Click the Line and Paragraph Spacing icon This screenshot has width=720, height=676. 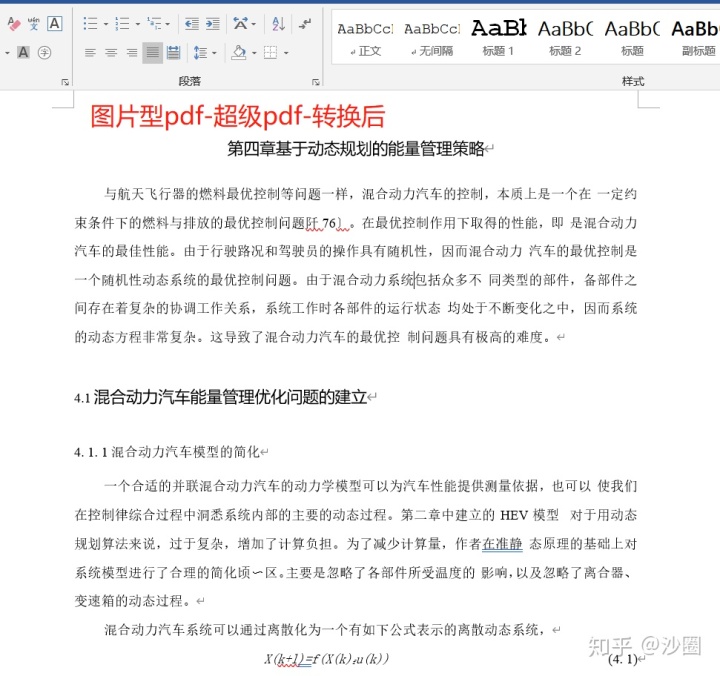pyautogui.click(x=200, y=53)
